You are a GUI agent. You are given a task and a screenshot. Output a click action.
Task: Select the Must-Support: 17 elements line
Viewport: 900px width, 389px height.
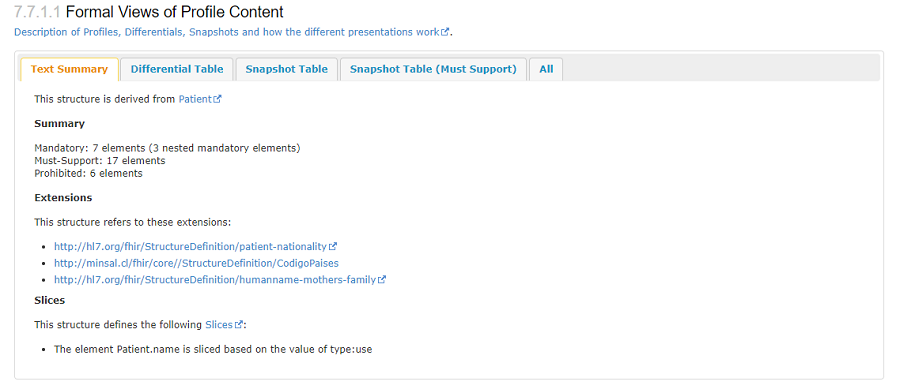(x=100, y=161)
